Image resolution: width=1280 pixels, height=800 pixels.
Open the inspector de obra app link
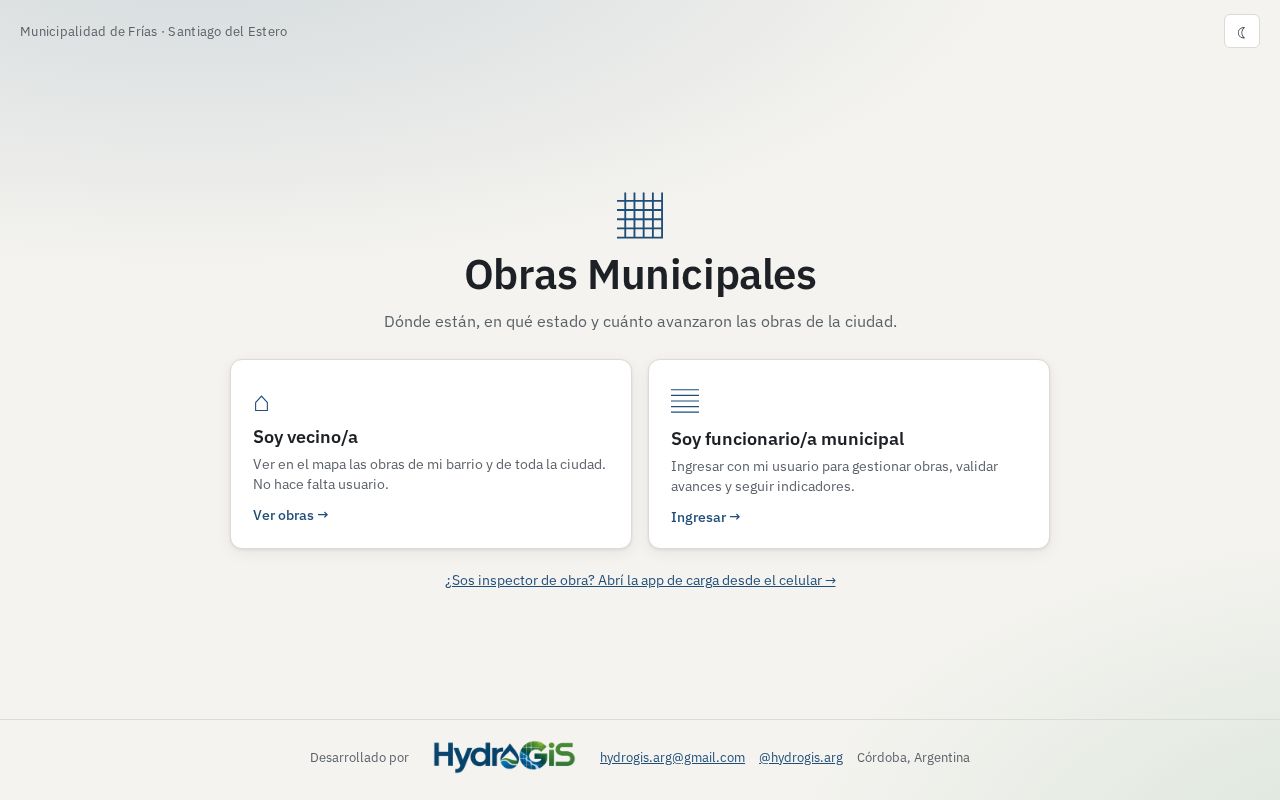640,580
